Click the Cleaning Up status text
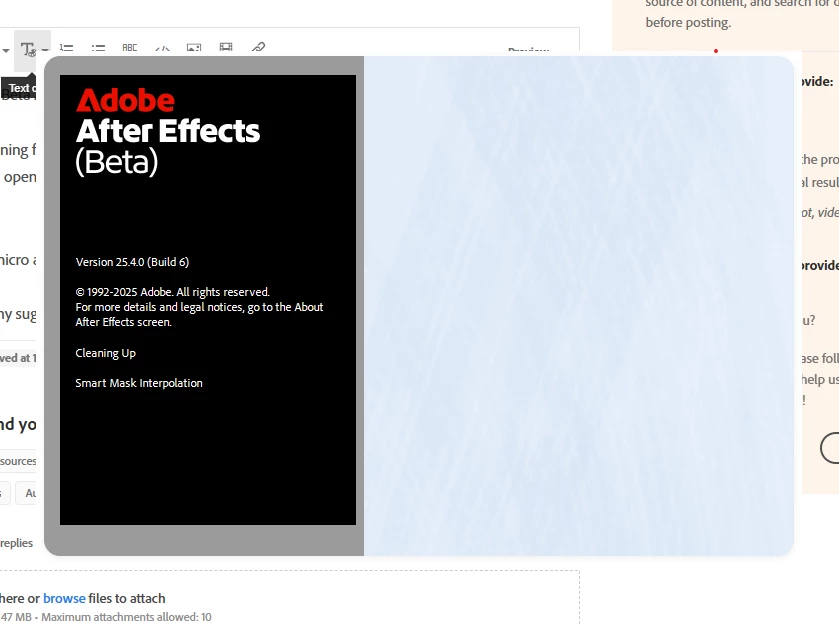The width and height of the screenshot is (839, 626). tap(105, 353)
